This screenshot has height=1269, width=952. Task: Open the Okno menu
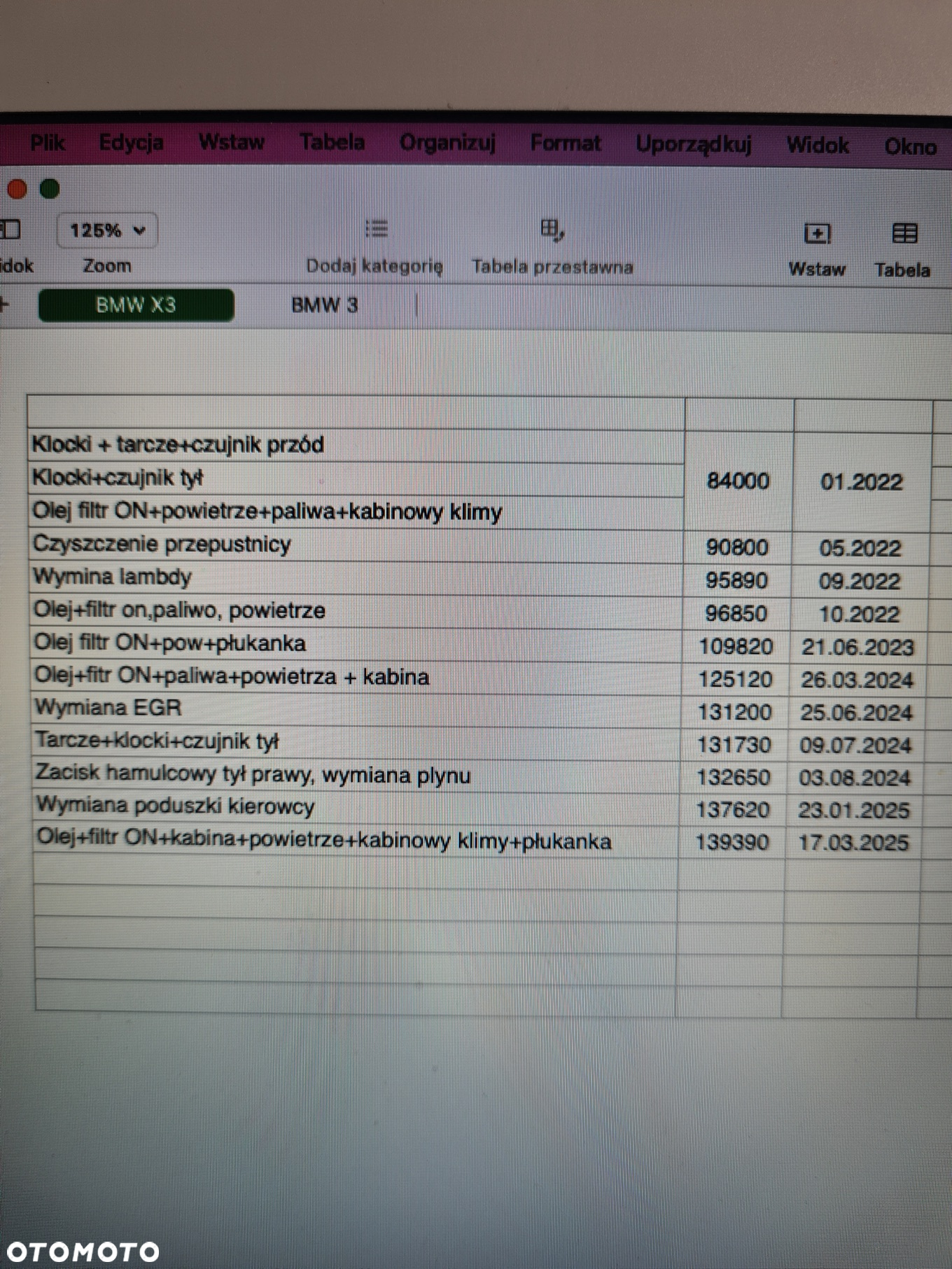(x=910, y=147)
